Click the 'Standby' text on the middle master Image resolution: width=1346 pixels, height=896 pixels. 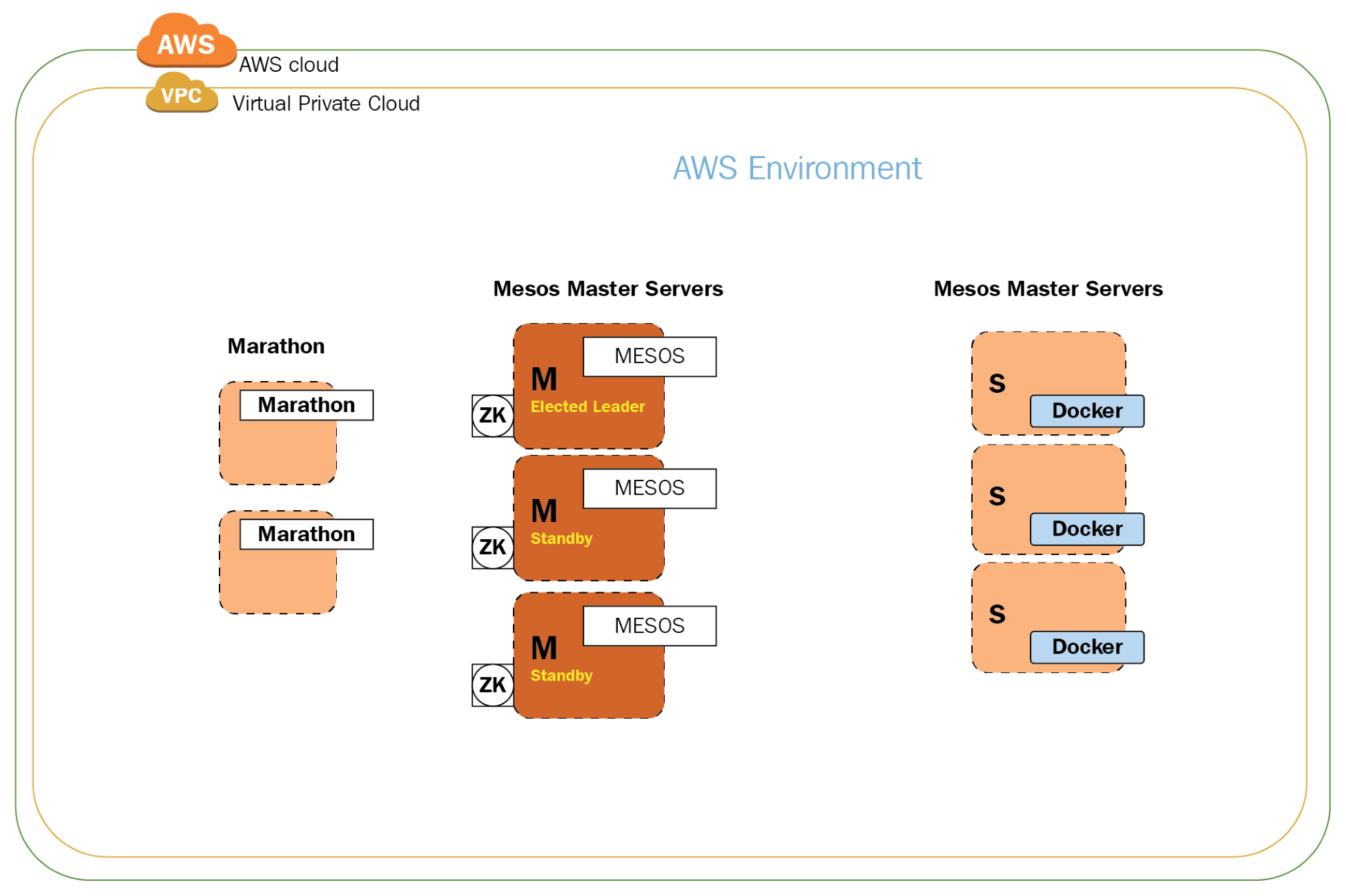click(561, 538)
